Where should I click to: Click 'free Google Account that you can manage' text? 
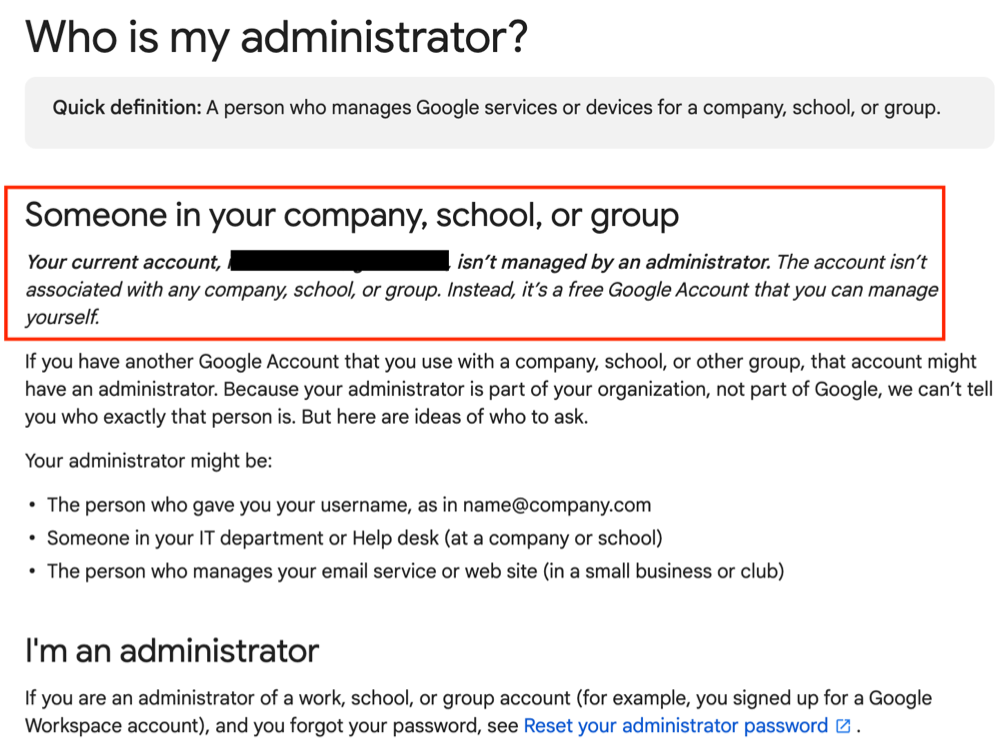click(x=753, y=290)
